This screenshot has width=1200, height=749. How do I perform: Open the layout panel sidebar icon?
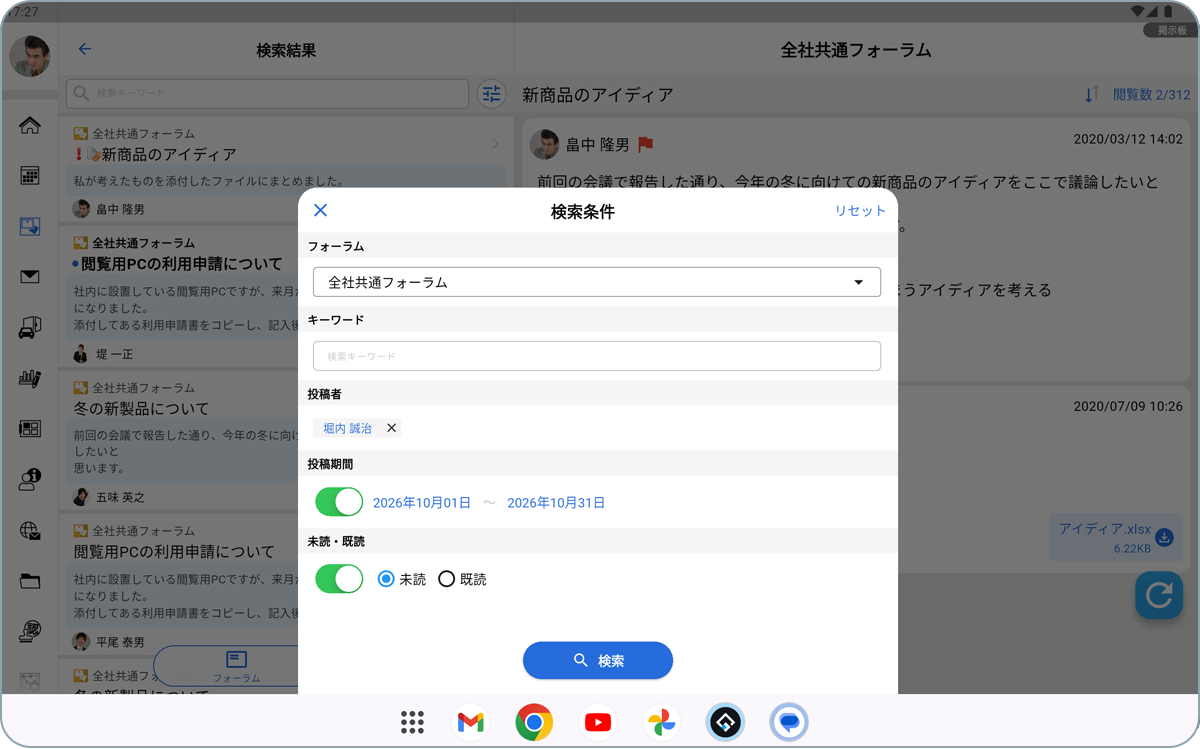(x=30, y=429)
